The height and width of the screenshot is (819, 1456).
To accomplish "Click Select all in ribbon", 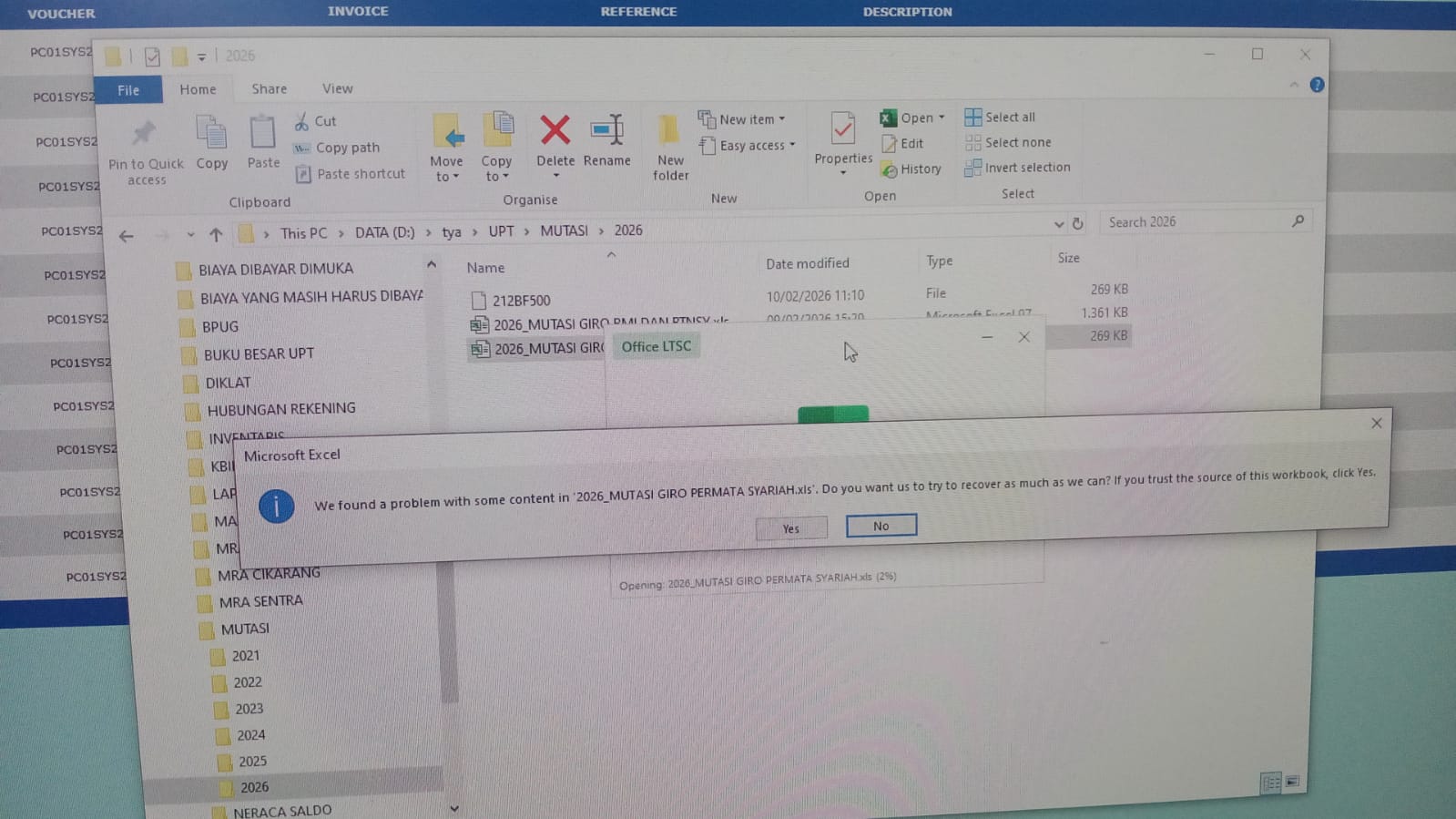I will [x=1000, y=117].
